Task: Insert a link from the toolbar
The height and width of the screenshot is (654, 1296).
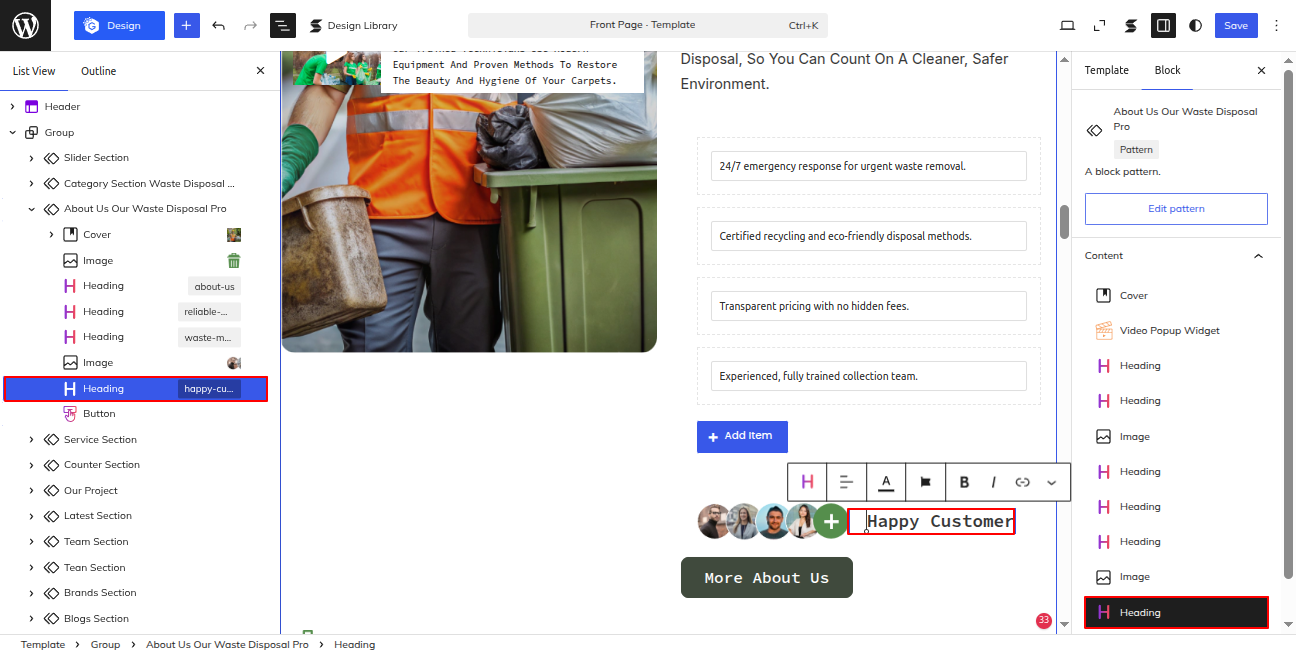Action: coord(1022,482)
